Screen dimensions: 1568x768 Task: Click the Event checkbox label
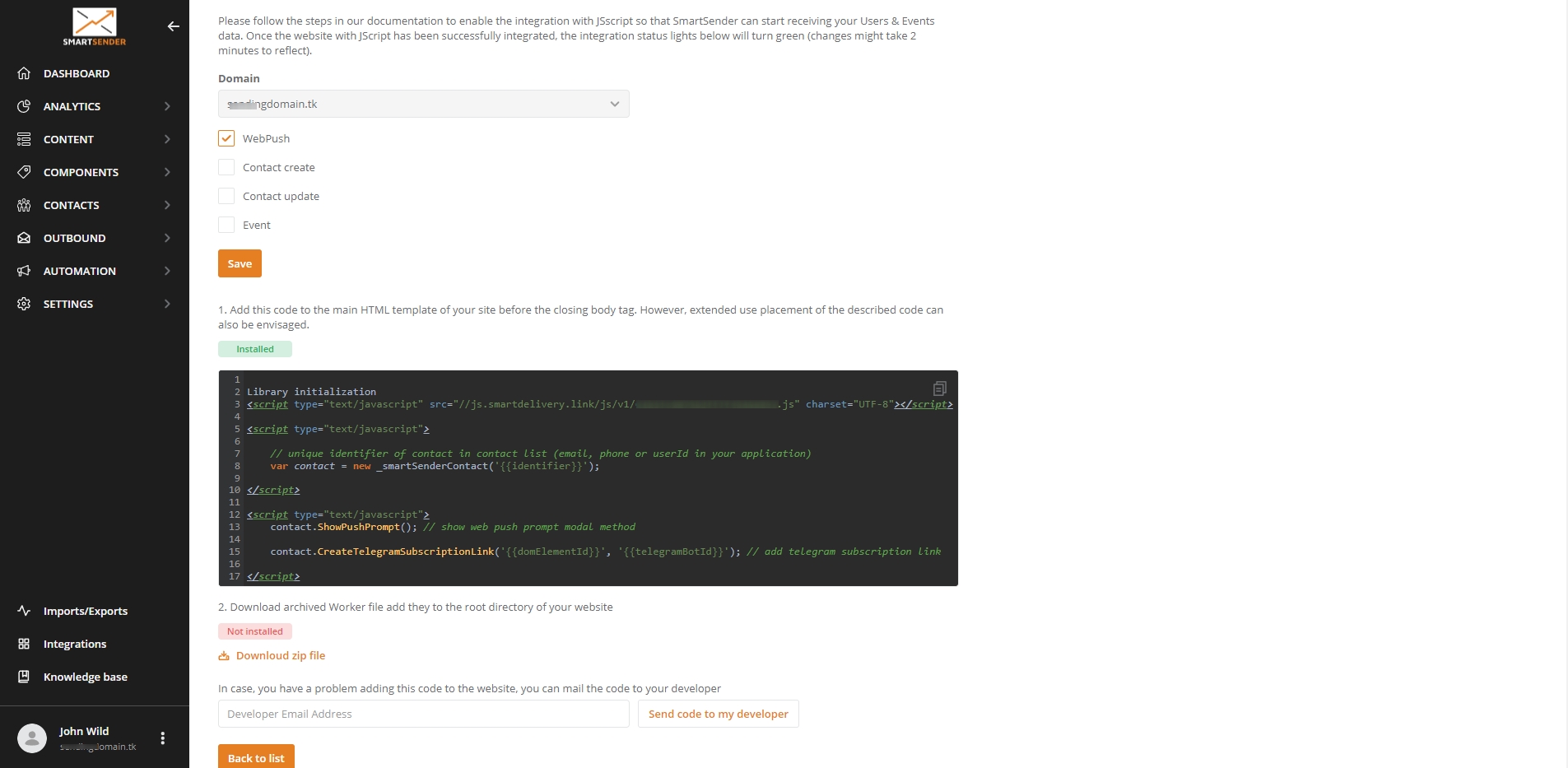pyautogui.click(x=256, y=225)
